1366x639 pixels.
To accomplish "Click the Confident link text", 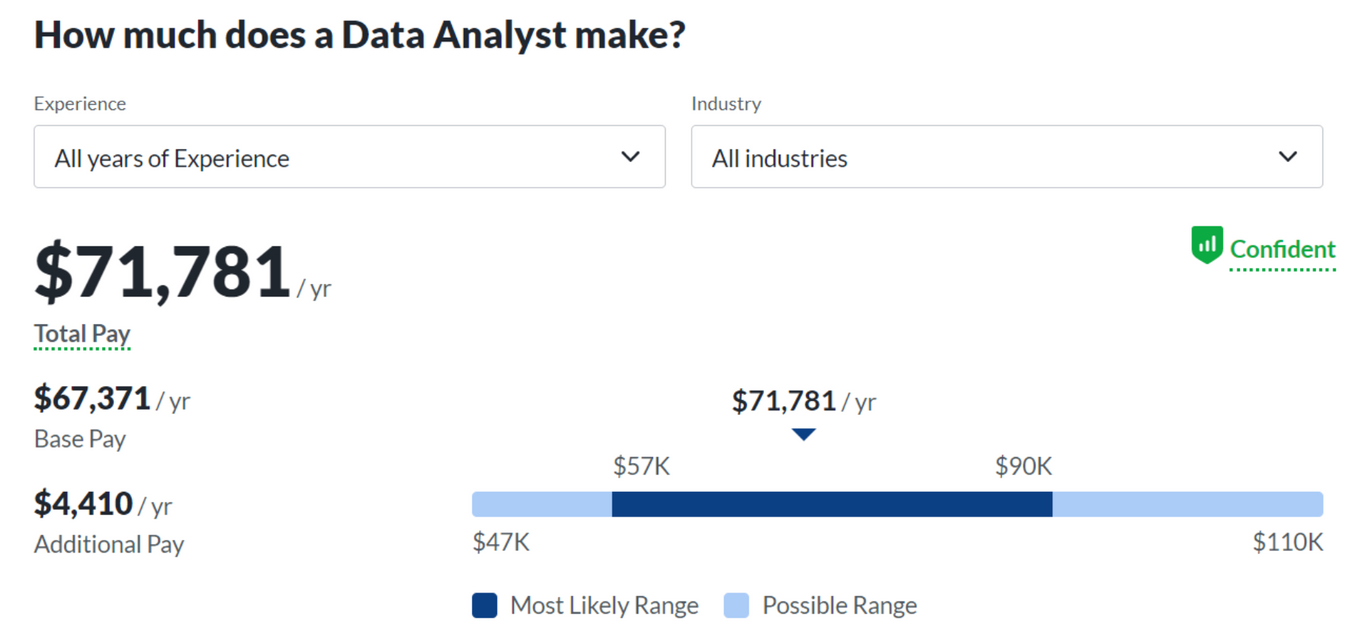I will tap(1282, 249).
